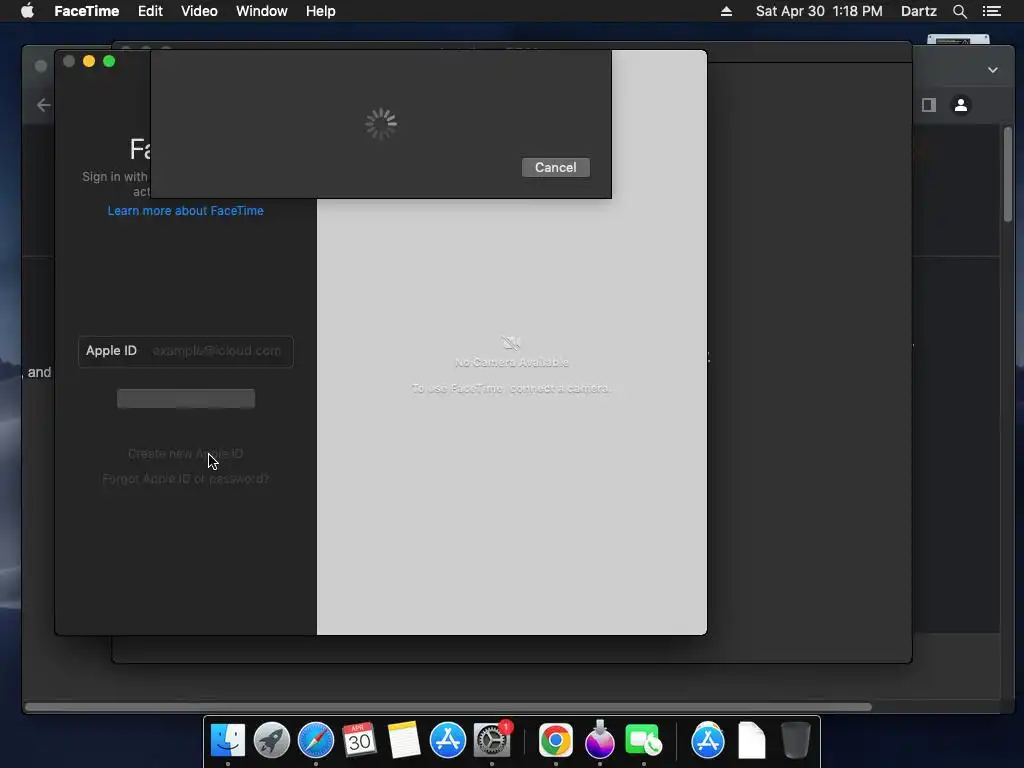
Task: Open the FaceTime app menu
Action: [x=86, y=11]
